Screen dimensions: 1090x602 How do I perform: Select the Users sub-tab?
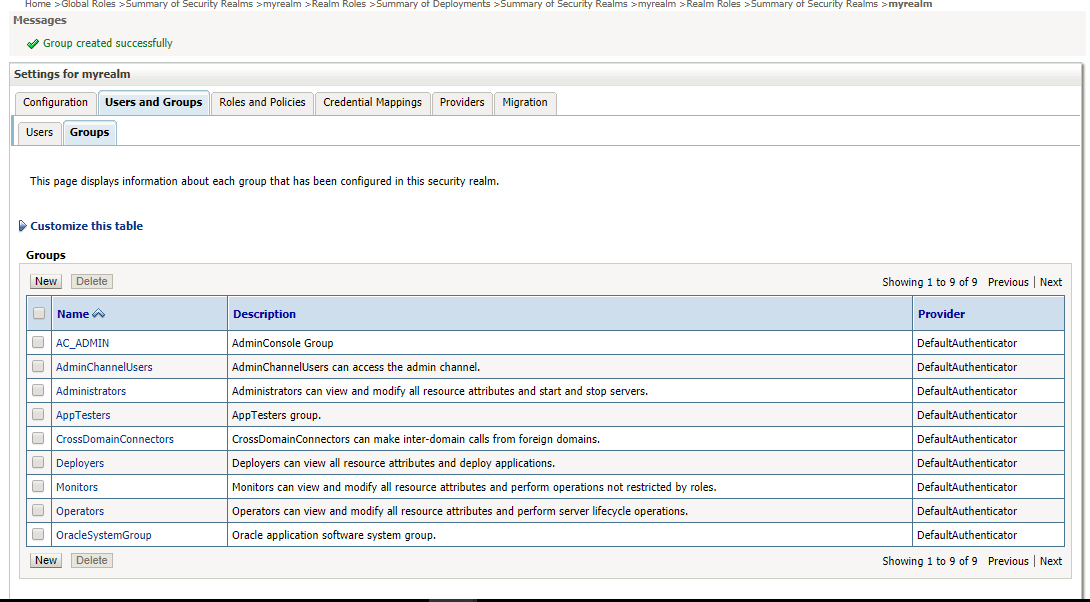pos(40,132)
